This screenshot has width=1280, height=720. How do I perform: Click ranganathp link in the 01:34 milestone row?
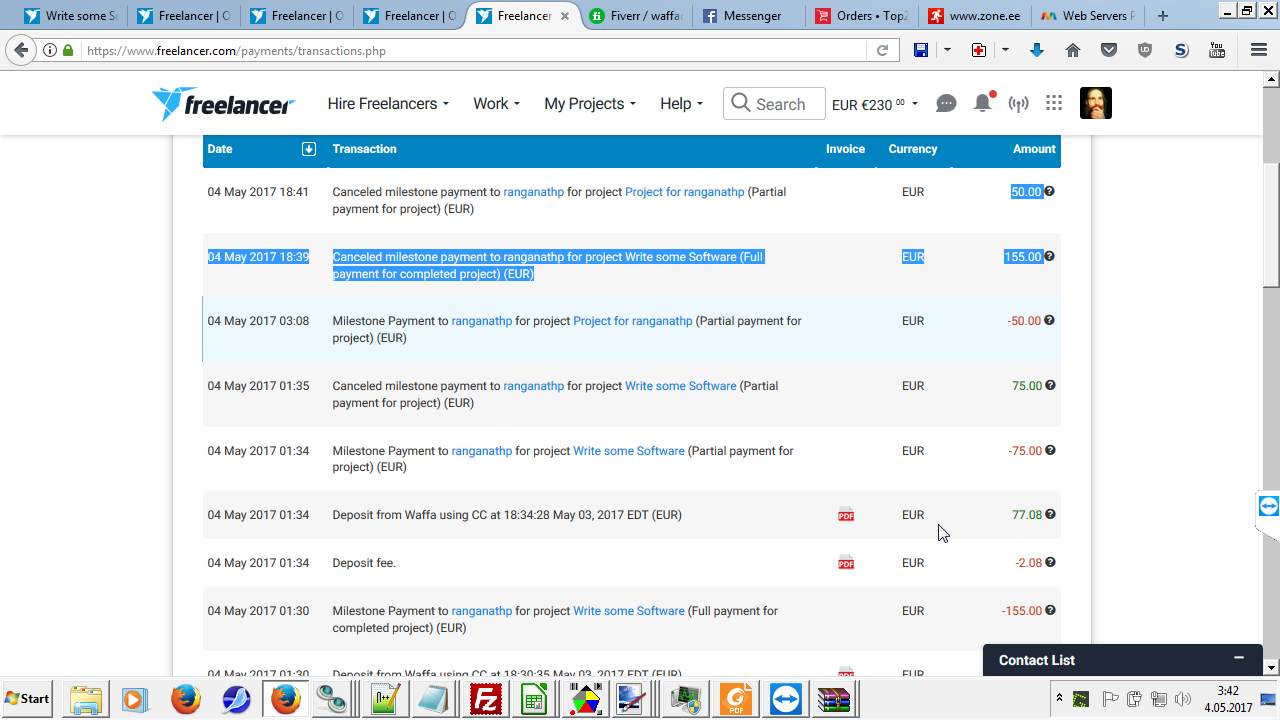(x=482, y=451)
